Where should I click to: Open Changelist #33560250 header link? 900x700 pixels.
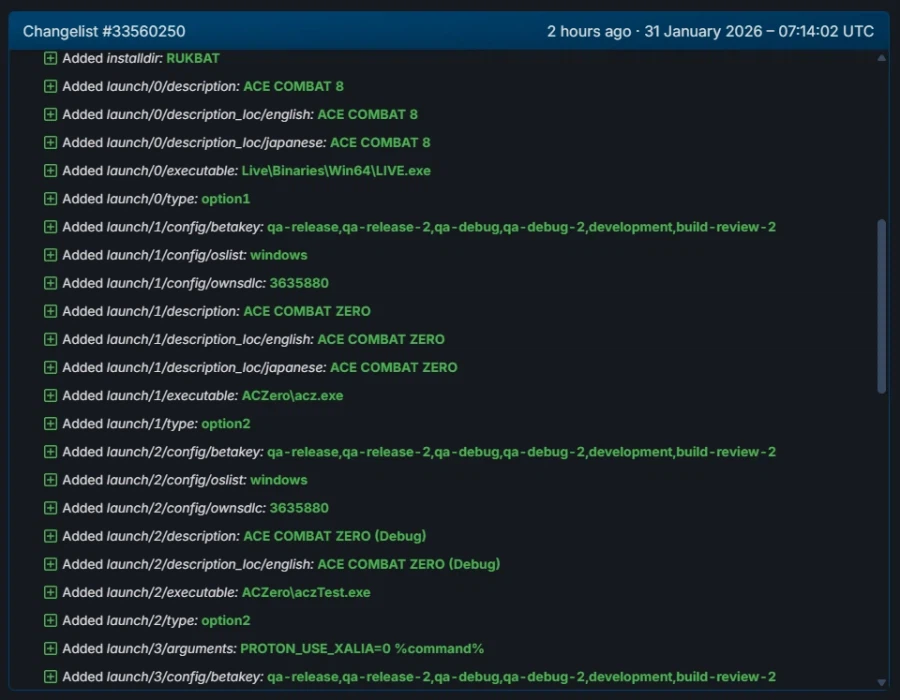click(104, 32)
